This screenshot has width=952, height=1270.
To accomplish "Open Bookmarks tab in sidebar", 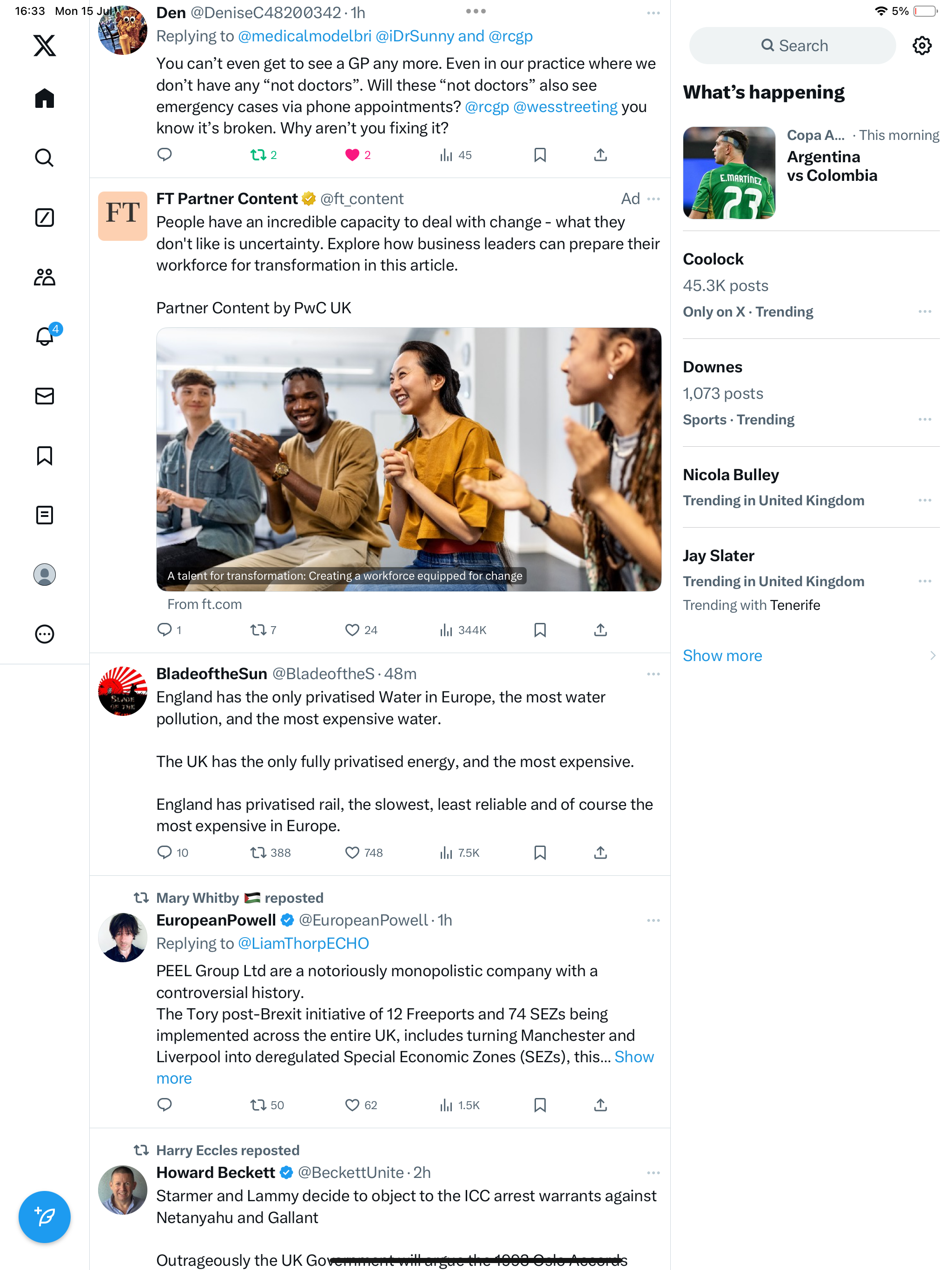I will tap(44, 456).
